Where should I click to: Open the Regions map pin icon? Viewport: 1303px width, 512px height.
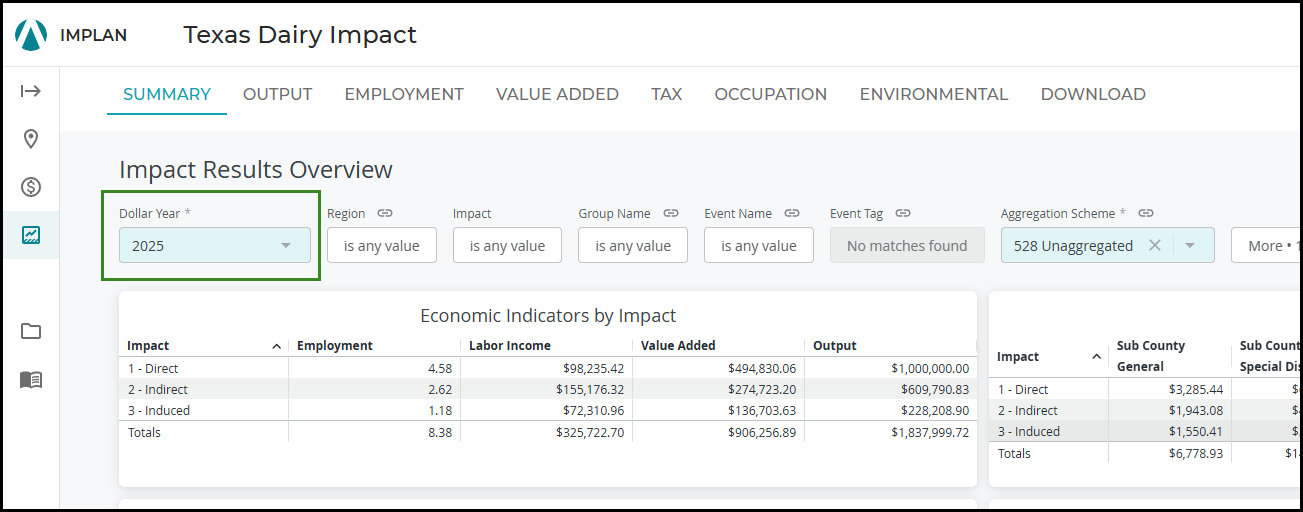pyautogui.click(x=31, y=139)
